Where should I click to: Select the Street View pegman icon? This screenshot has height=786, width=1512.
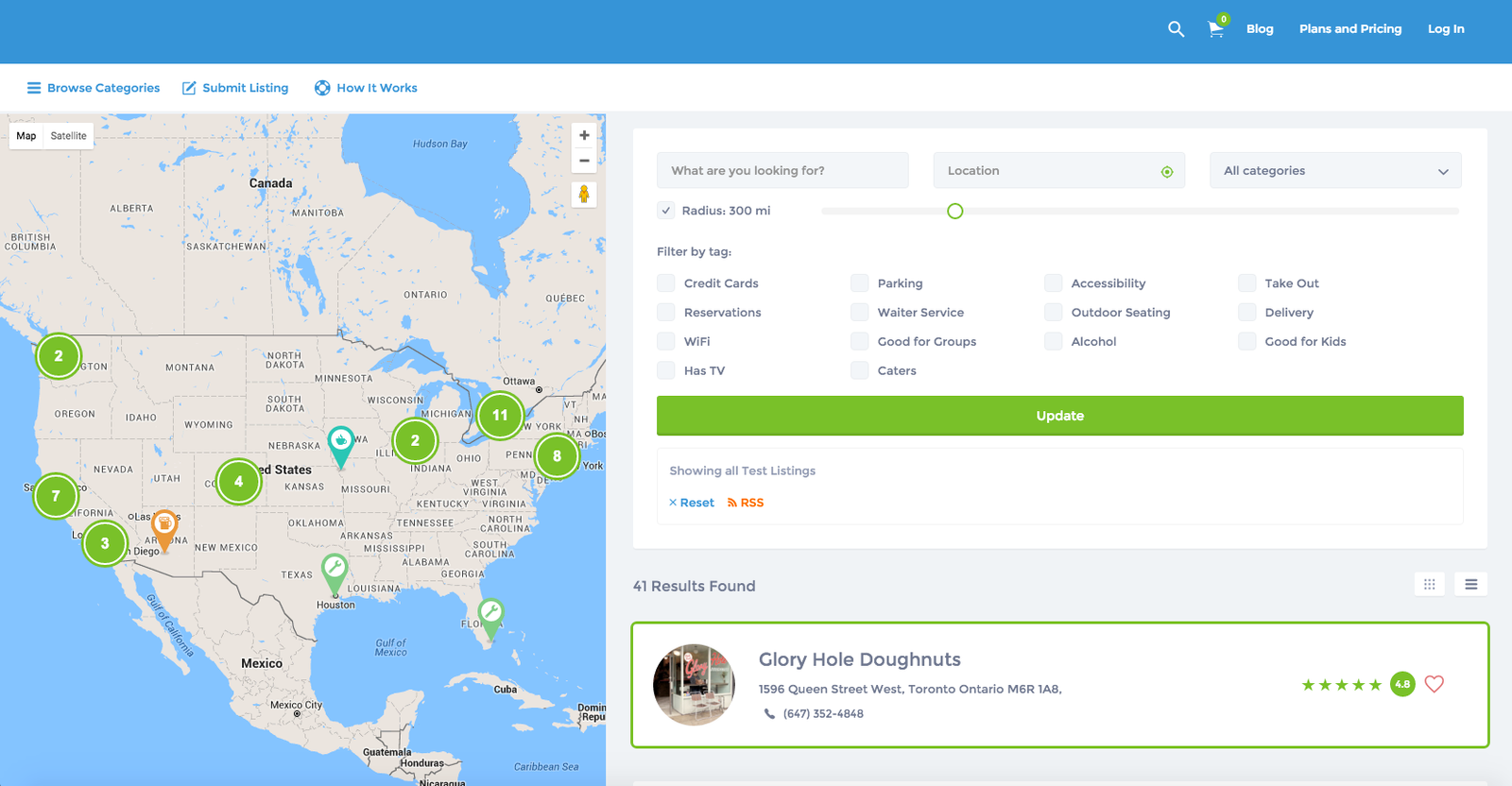click(x=584, y=194)
